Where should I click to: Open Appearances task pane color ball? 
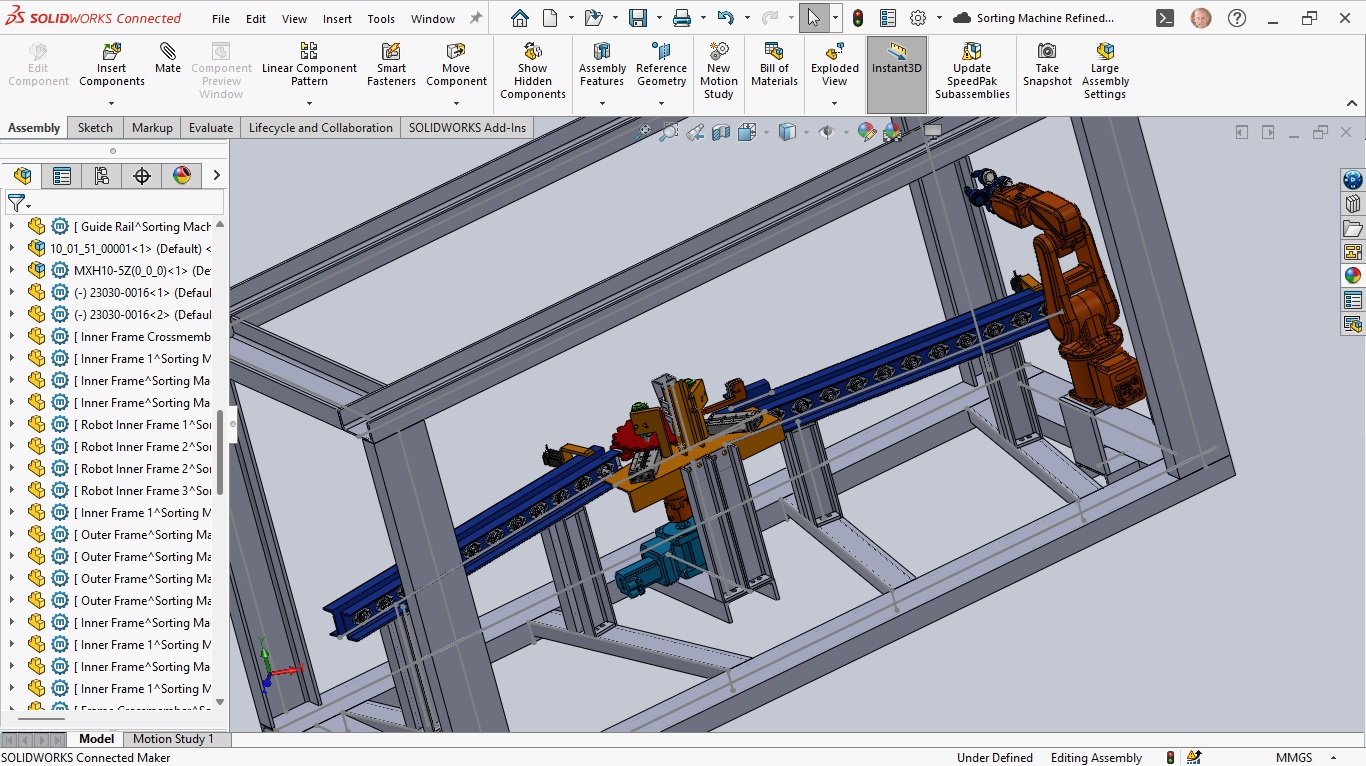(1352, 276)
